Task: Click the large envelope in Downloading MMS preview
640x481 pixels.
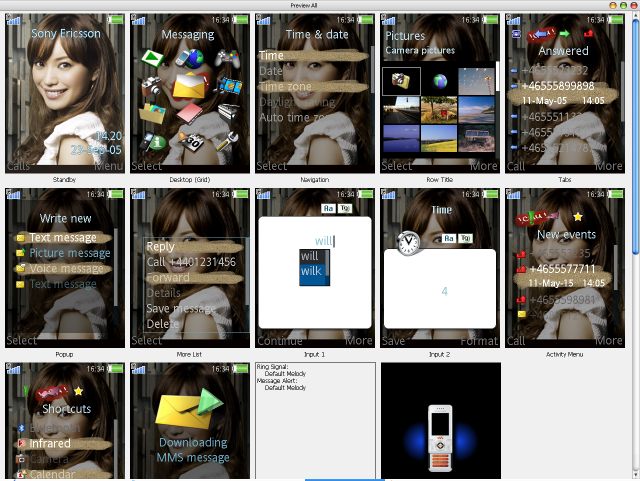Action: (x=189, y=409)
